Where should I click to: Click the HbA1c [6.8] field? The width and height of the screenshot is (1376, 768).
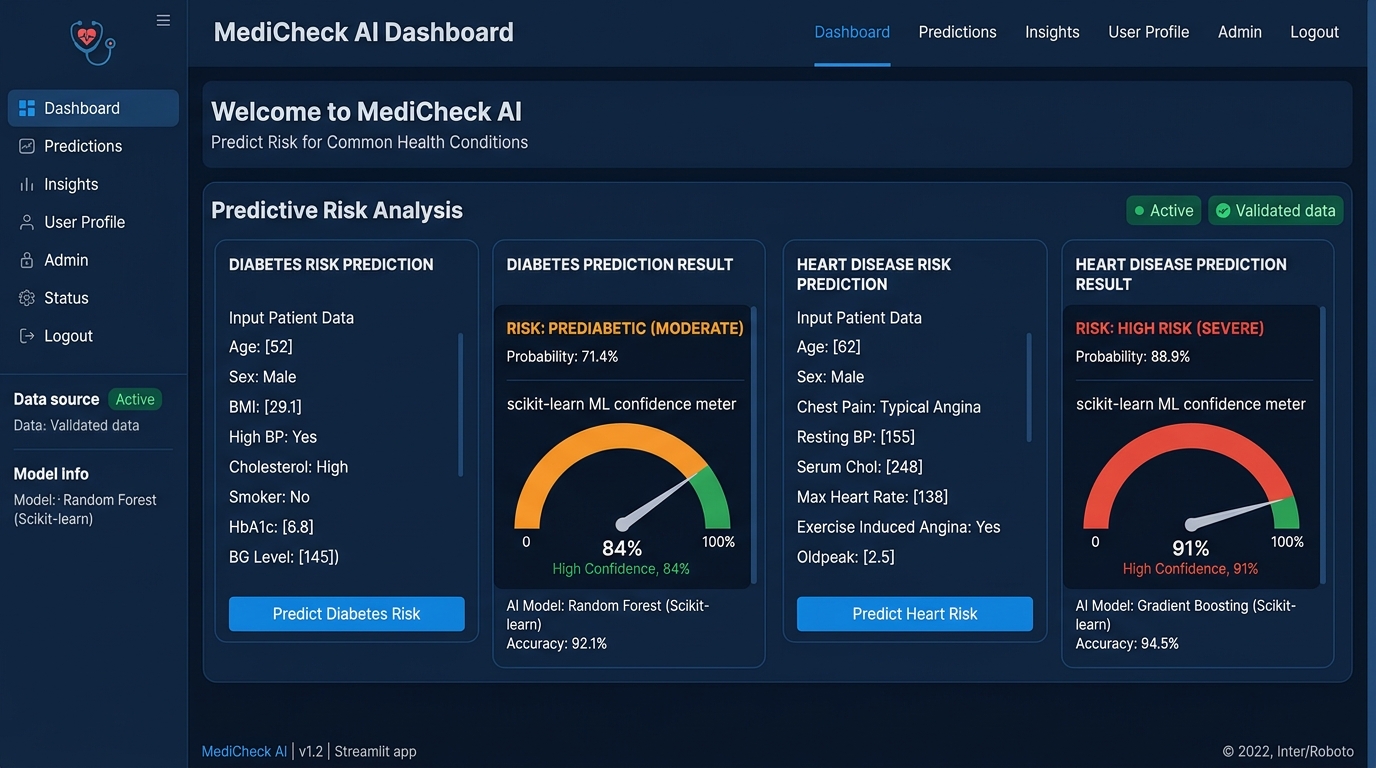[271, 527]
